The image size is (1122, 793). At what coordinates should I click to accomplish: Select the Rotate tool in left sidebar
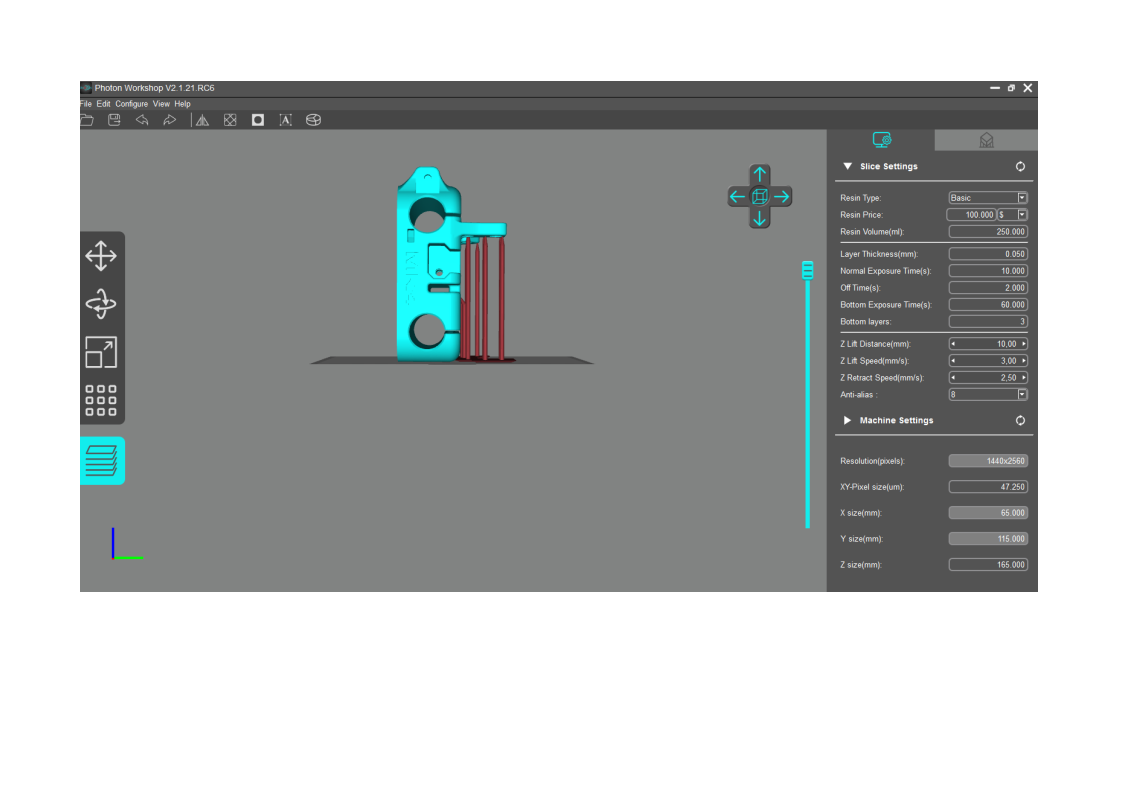pos(101,304)
